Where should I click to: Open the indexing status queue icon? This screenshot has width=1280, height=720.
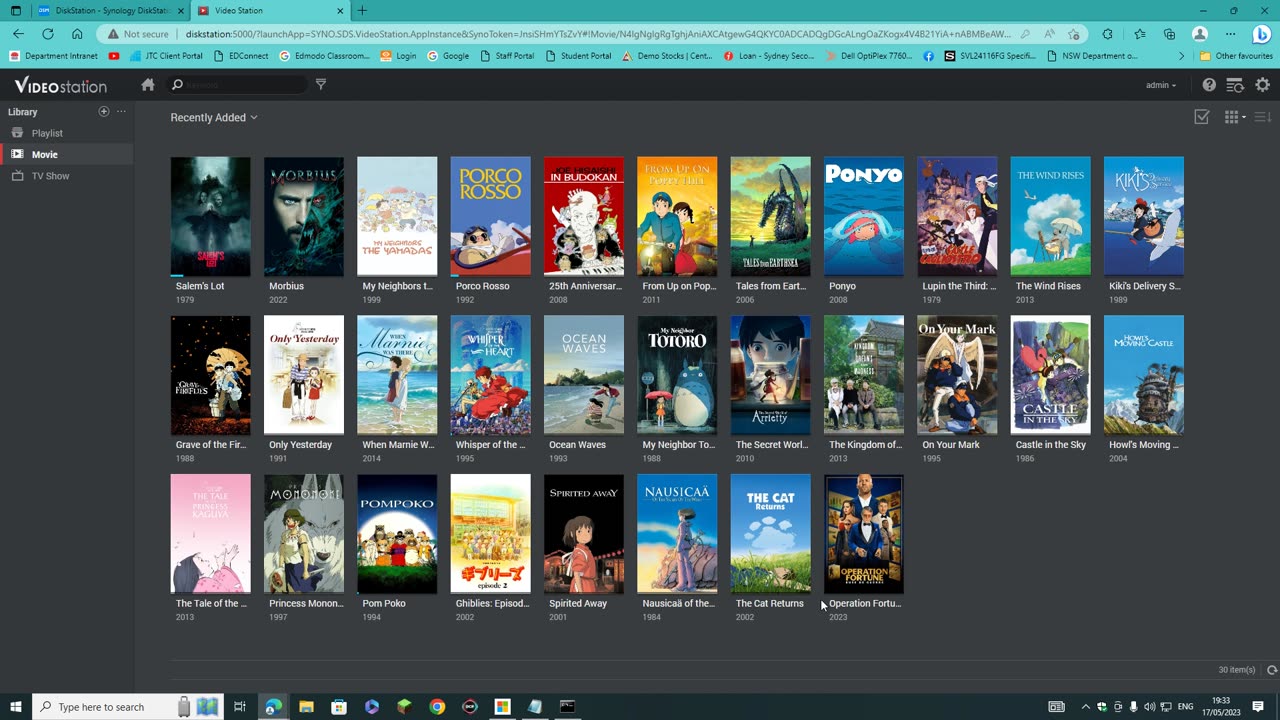point(1235,85)
